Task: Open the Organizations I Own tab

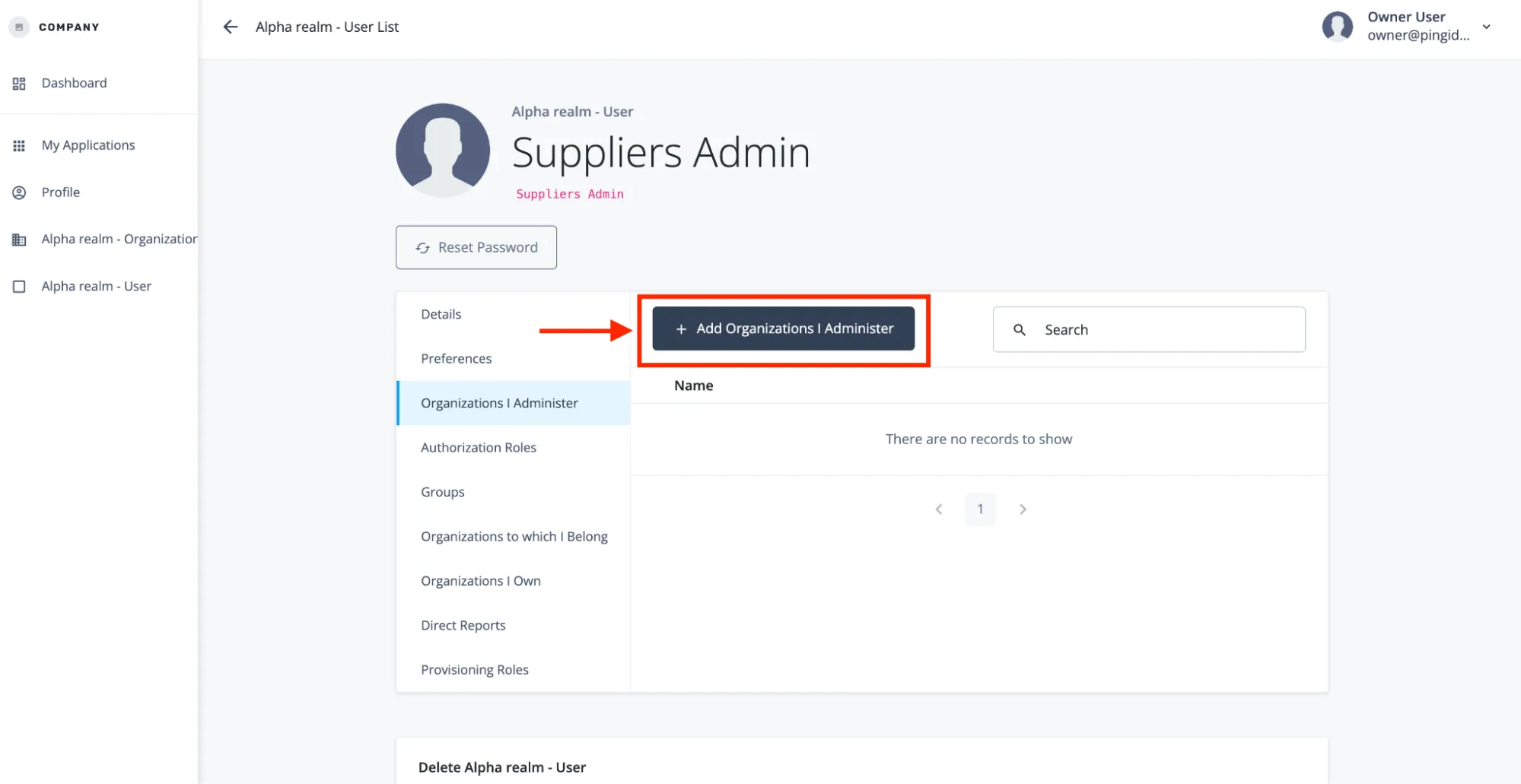Action: point(514,581)
